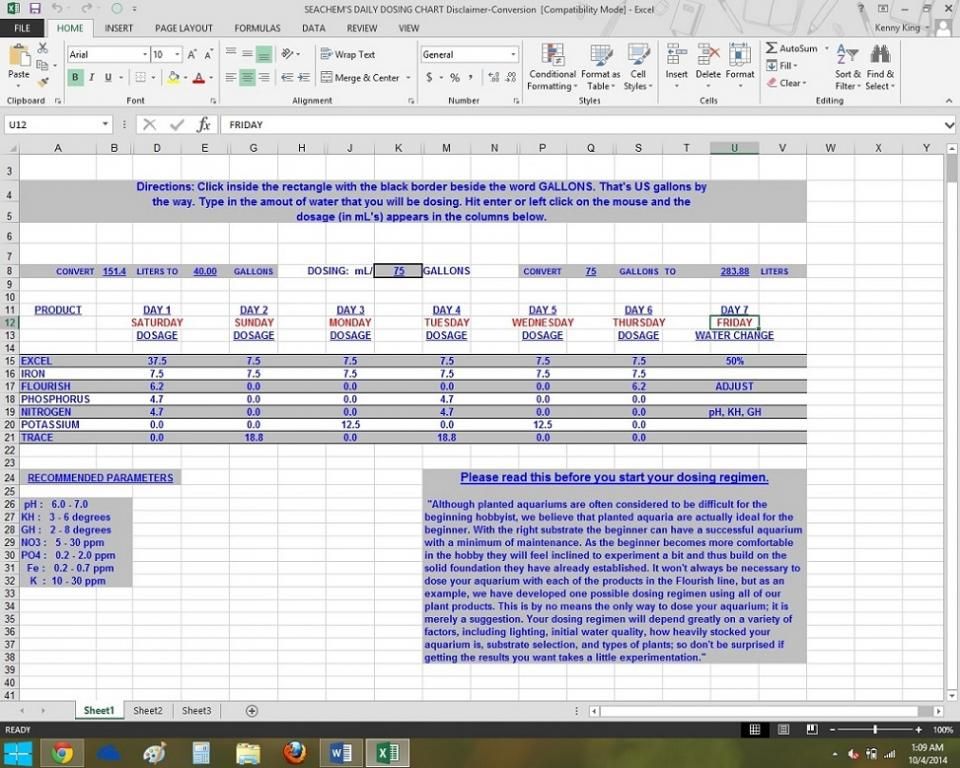Switch to the Sheet2 tab
960x768 pixels.
point(148,711)
